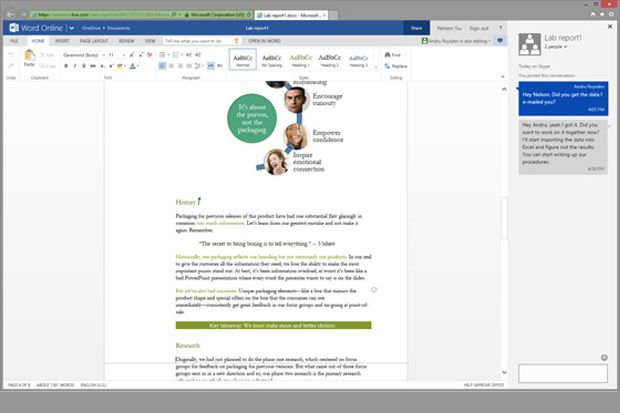This screenshot has width=620, height=413.
Task: Switch to the REVIEW tab
Action: [x=127, y=41]
